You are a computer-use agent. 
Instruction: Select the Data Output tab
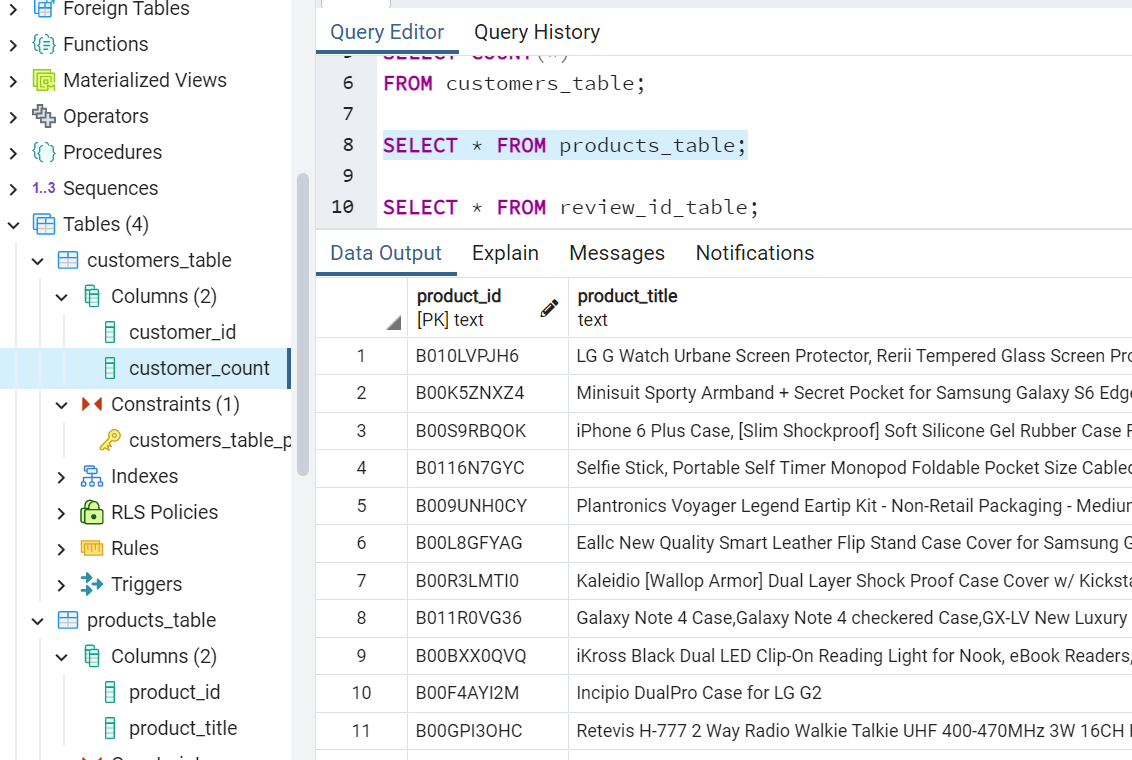point(386,253)
